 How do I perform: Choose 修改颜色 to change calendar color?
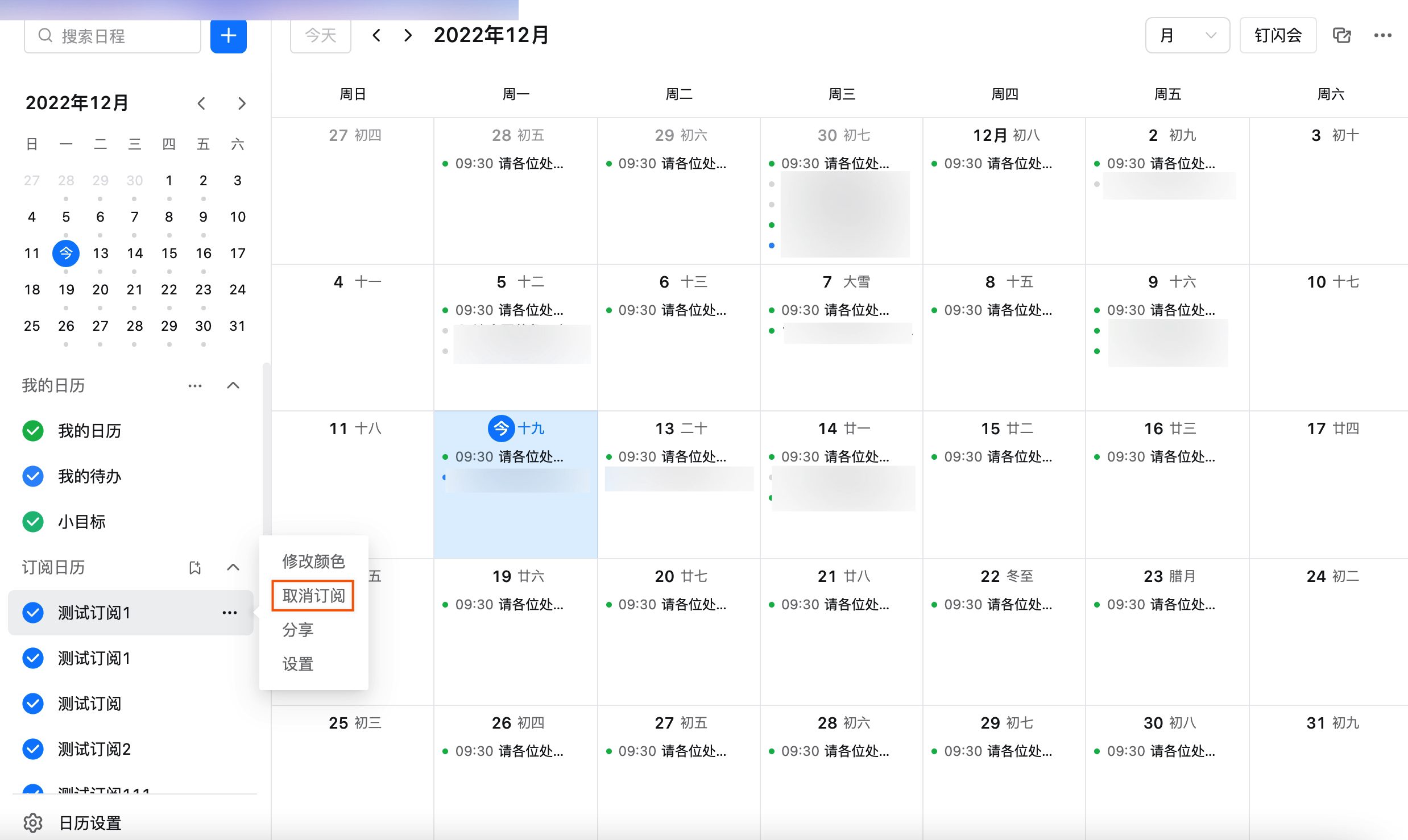tap(313, 562)
